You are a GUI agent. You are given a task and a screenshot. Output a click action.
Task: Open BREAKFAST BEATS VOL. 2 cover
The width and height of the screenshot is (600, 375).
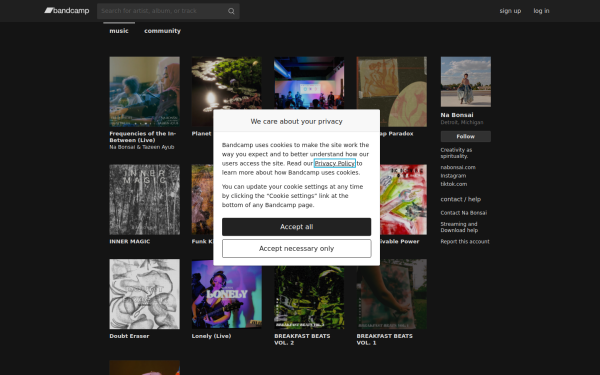pos(309,297)
